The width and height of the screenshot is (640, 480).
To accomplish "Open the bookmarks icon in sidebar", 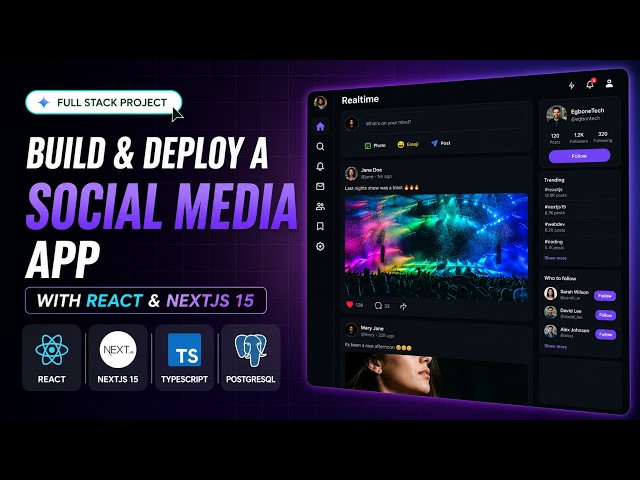I will pyautogui.click(x=320, y=226).
